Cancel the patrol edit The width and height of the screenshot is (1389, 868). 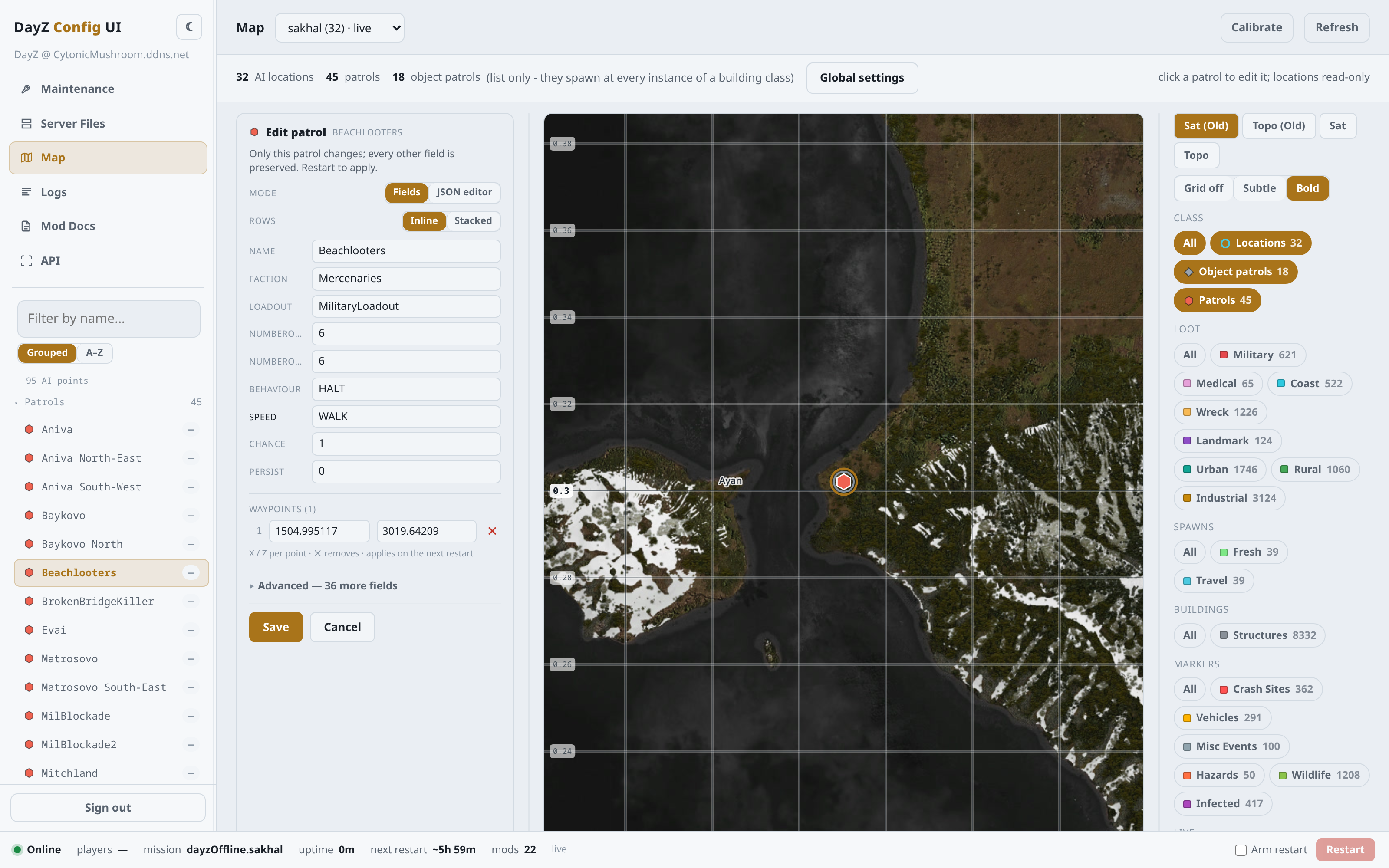(342, 627)
